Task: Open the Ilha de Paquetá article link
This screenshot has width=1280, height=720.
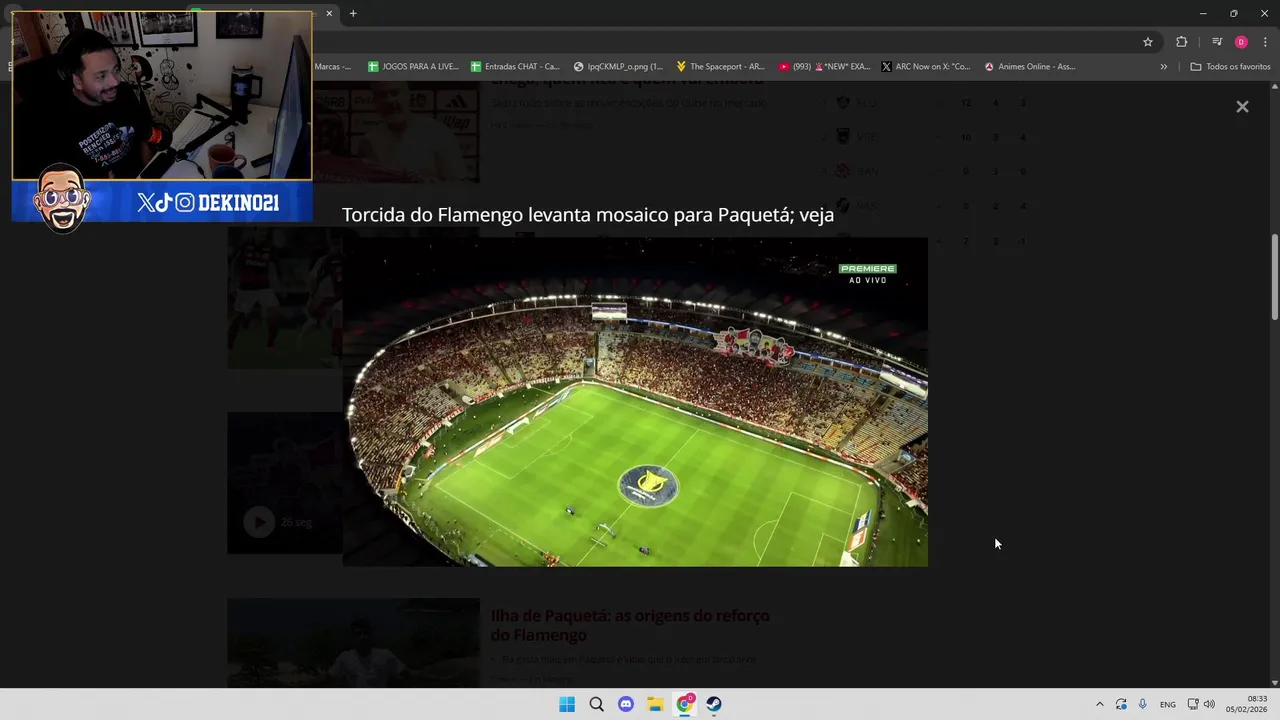Action: coord(630,625)
